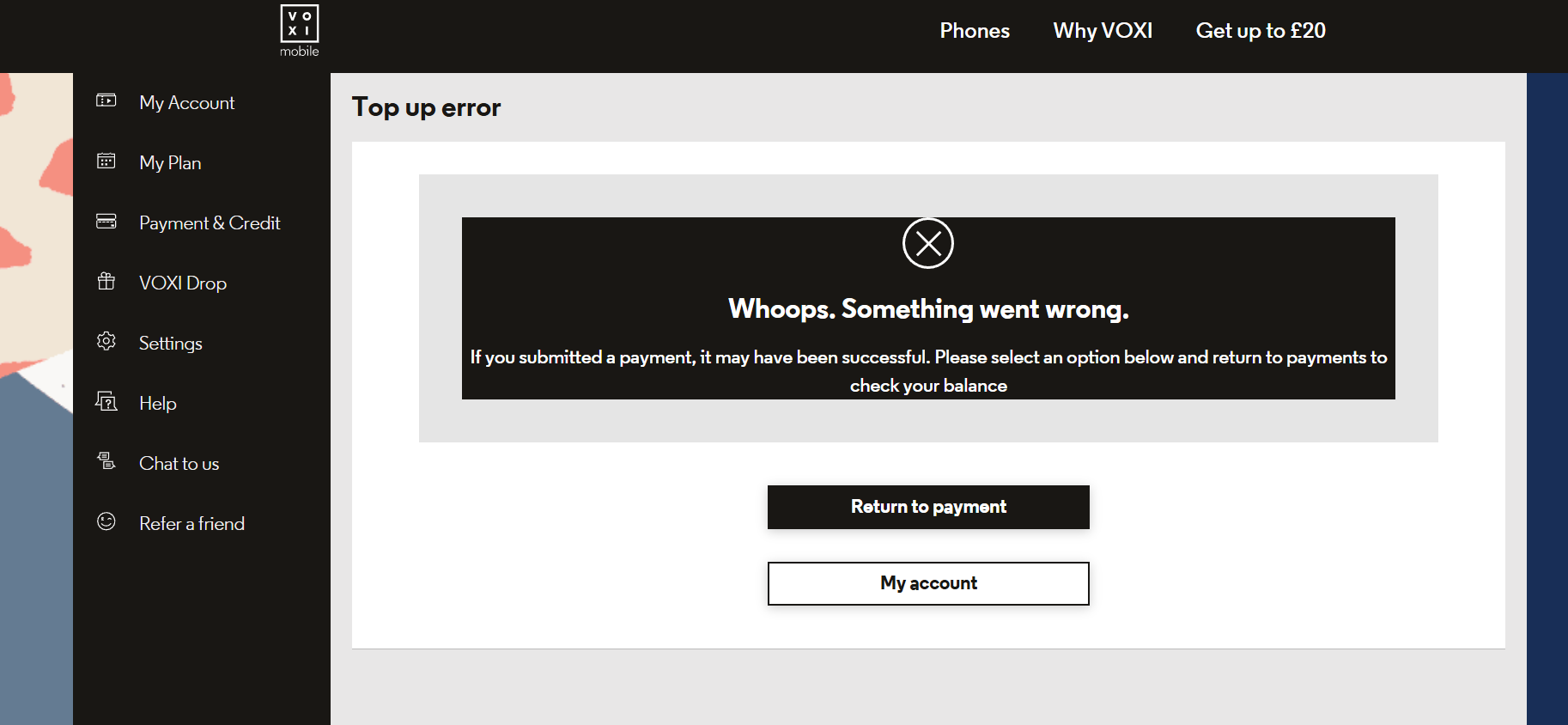1568x725 pixels.
Task: Click the My Plan calendar icon
Action: click(x=106, y=161)
